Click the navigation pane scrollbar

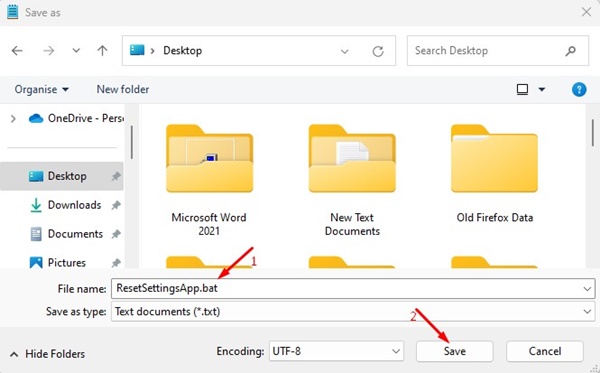tap(132, 142)
